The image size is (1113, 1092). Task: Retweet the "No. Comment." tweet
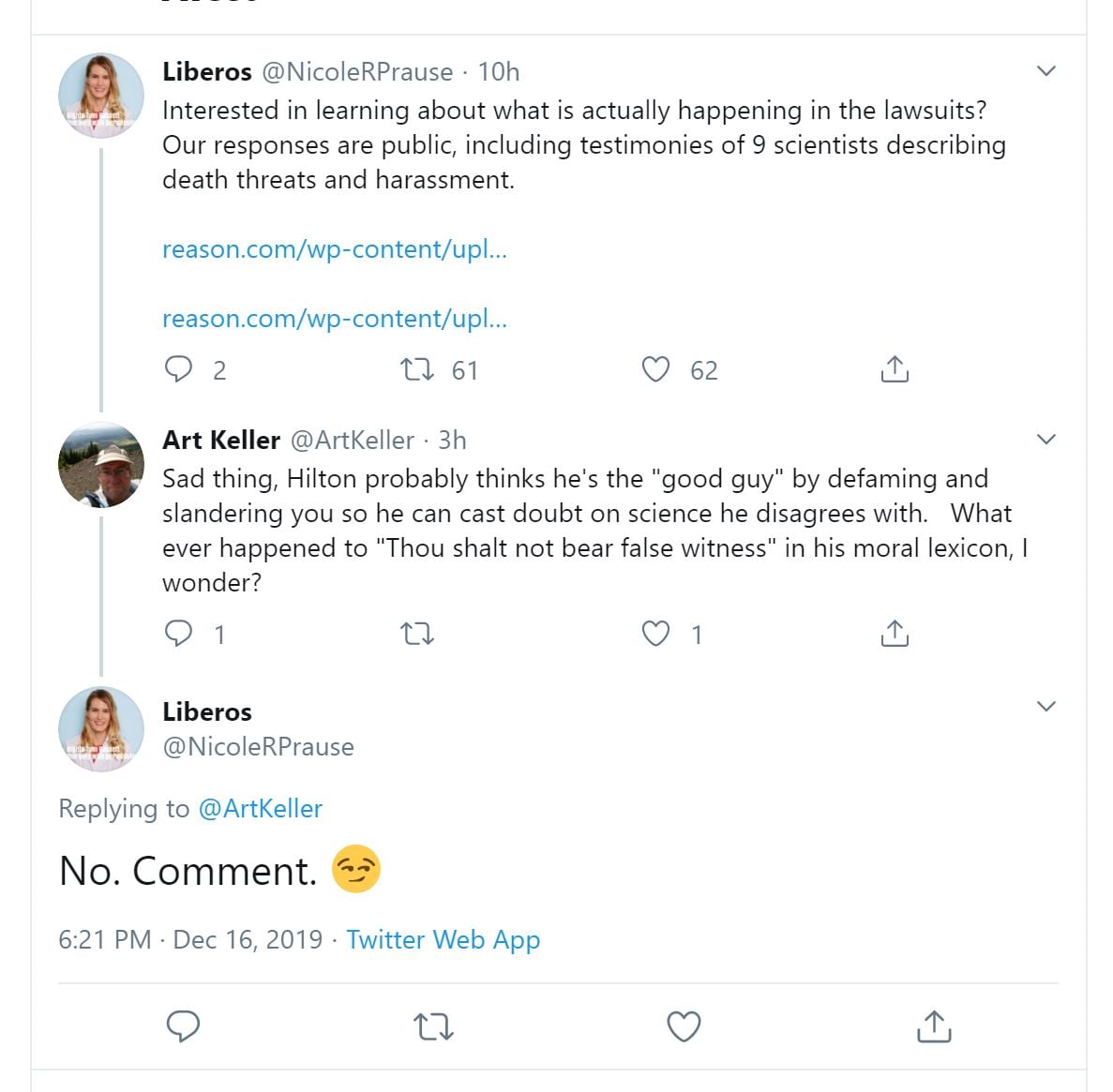coord(433,1026)
